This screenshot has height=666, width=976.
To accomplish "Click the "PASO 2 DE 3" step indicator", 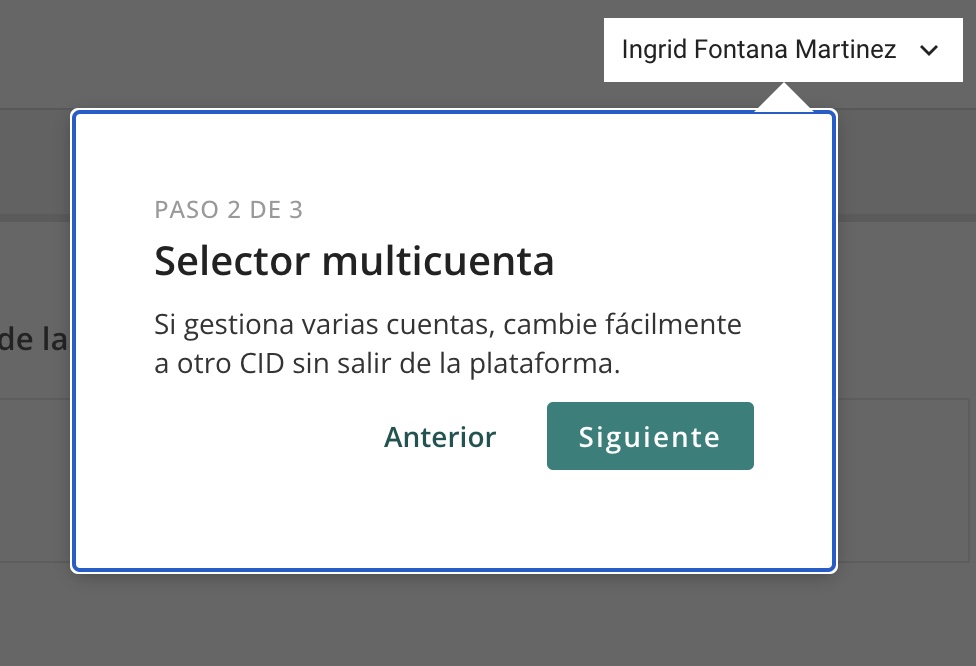I will (229, 210).
